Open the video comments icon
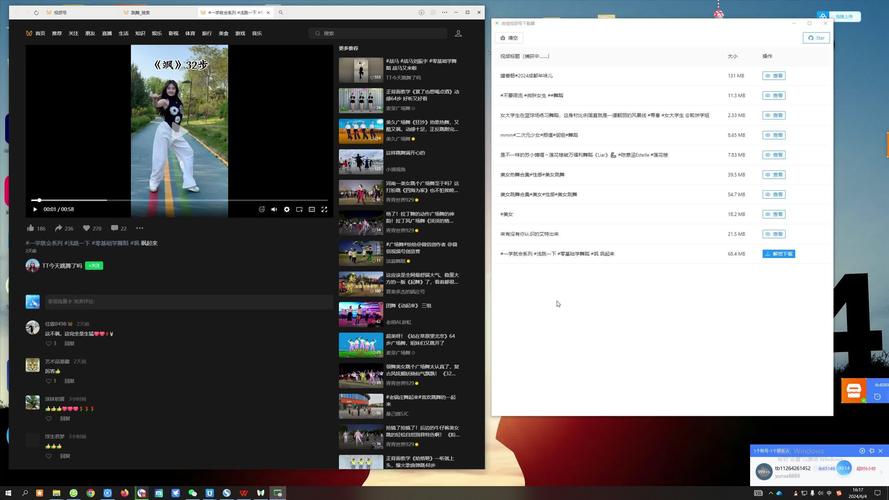 tap(113, 228)
